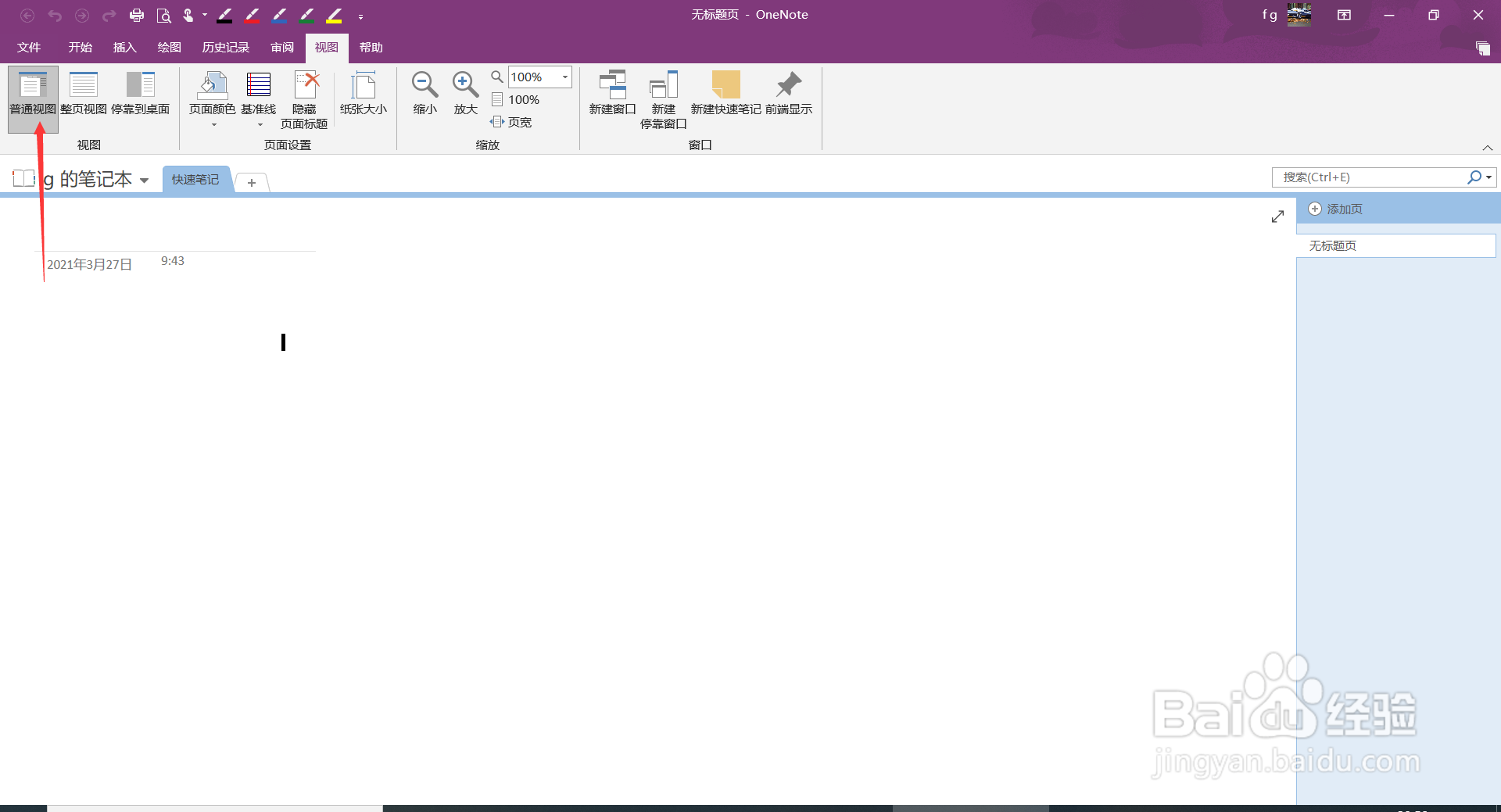Open the 文件 menu
The height and width of the screenshot is (812, 1501).
(x=29, y=48)
